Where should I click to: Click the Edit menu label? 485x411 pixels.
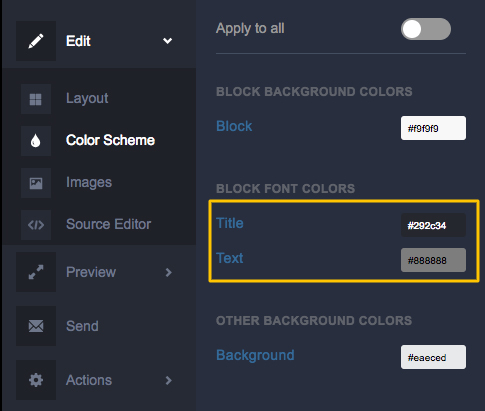click(78, 41)
